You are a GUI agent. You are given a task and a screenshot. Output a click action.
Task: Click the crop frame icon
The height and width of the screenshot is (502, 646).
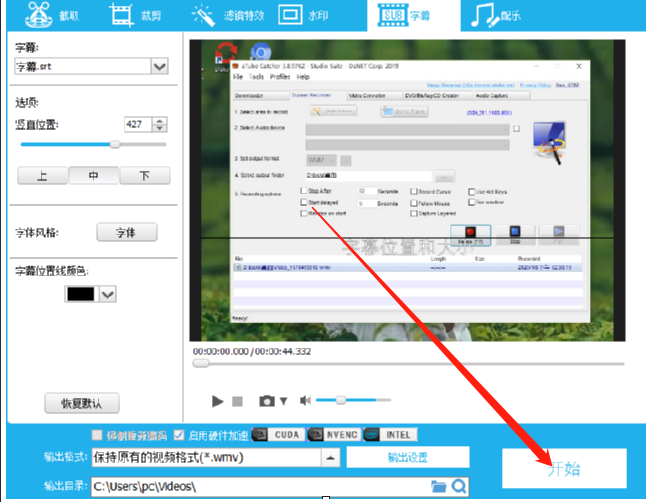click(x=121, y=15)
